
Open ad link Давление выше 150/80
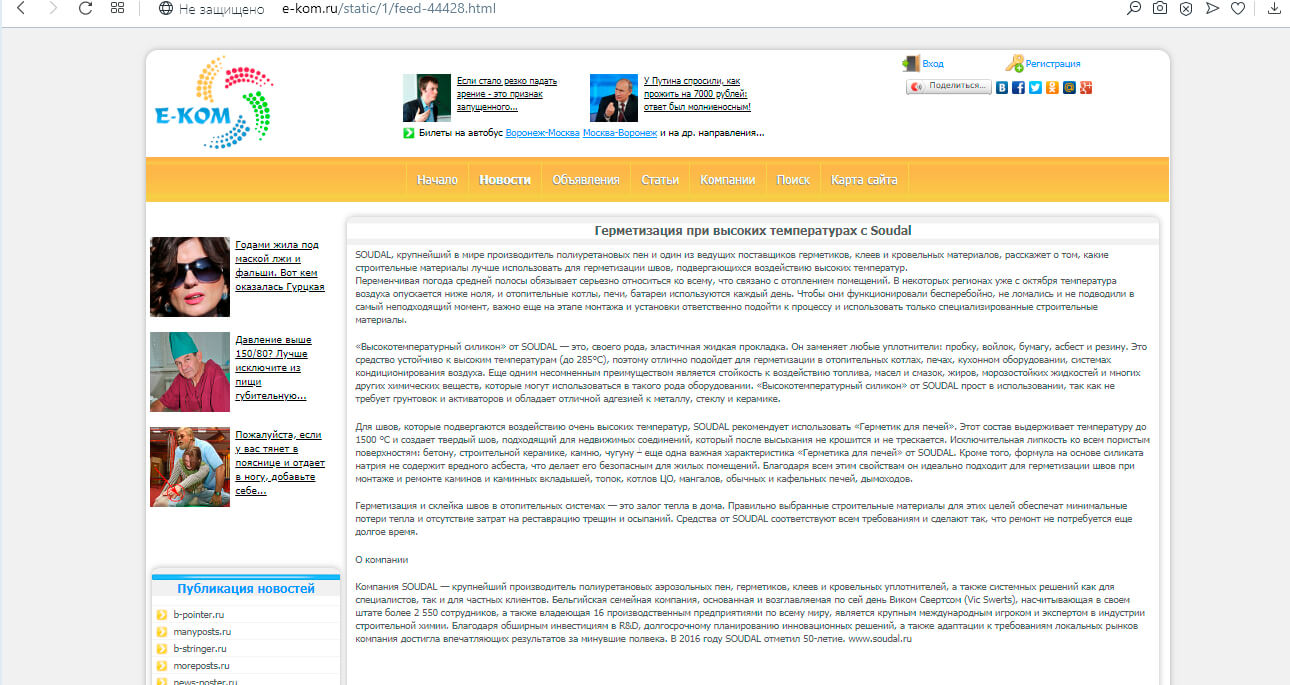click(x=274, y=368)
